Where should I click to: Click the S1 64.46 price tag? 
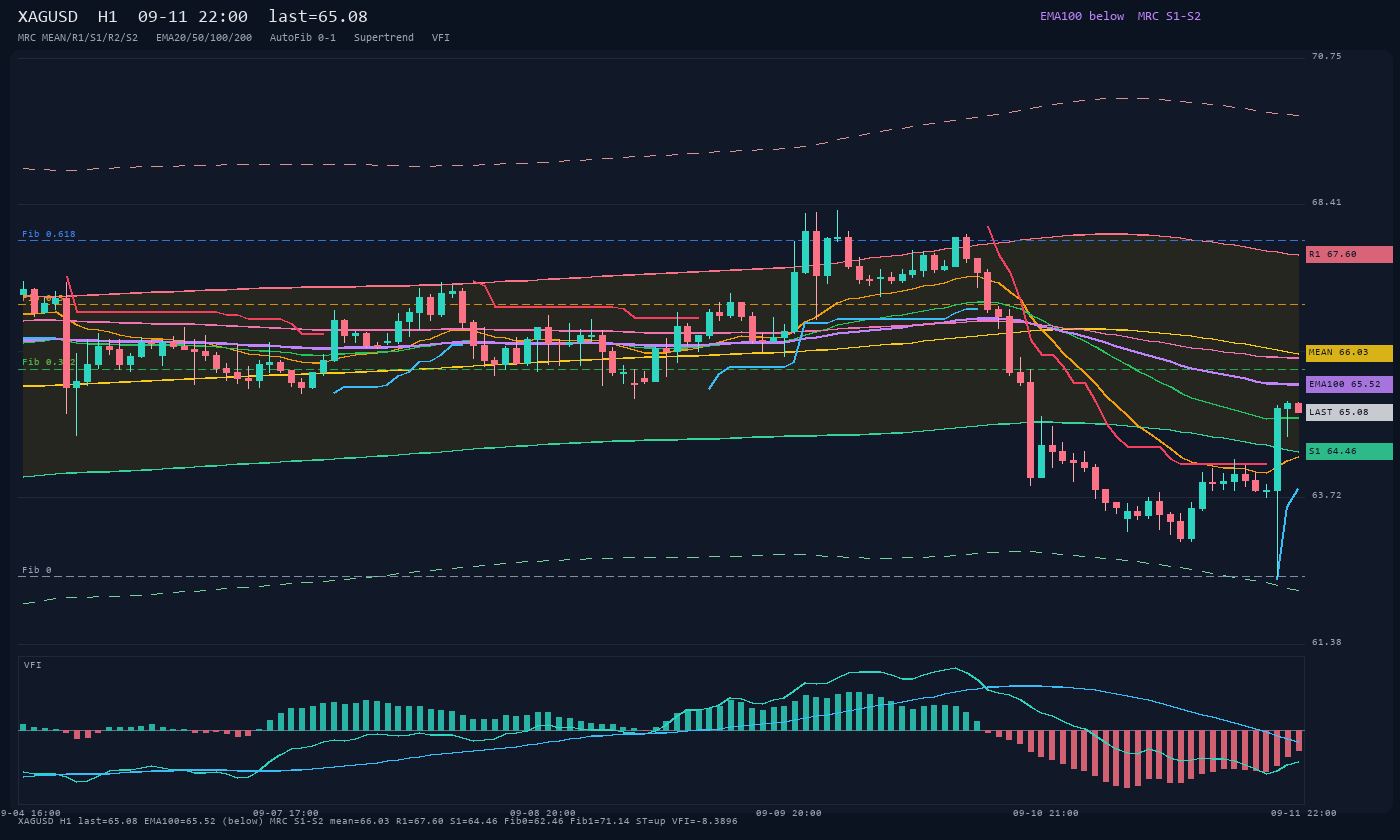1349,451
